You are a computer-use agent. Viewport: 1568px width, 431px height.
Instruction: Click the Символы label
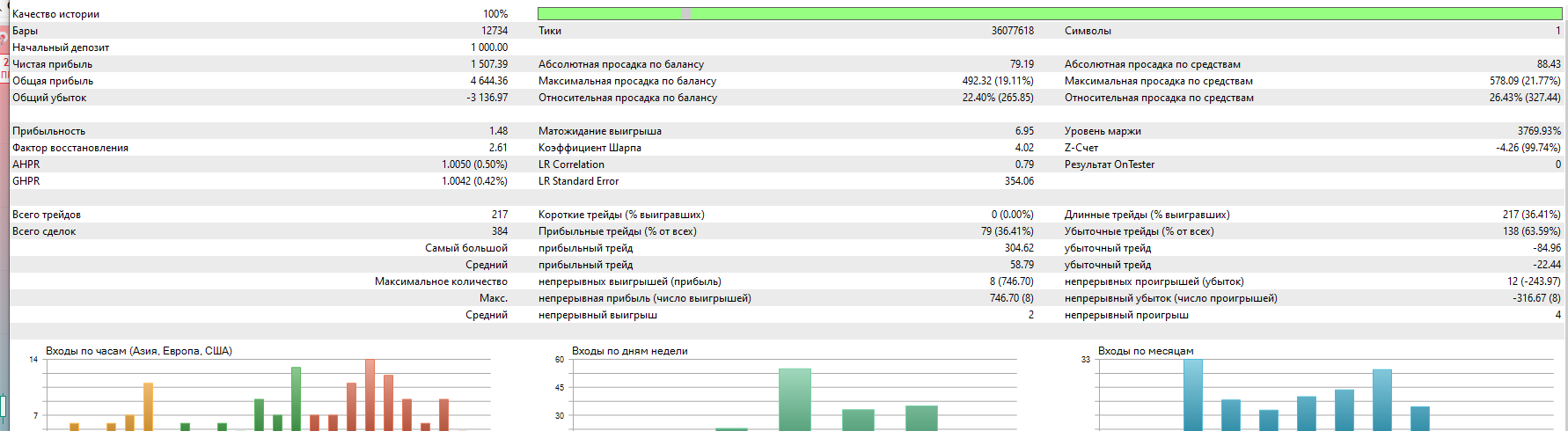point(1088,31)
